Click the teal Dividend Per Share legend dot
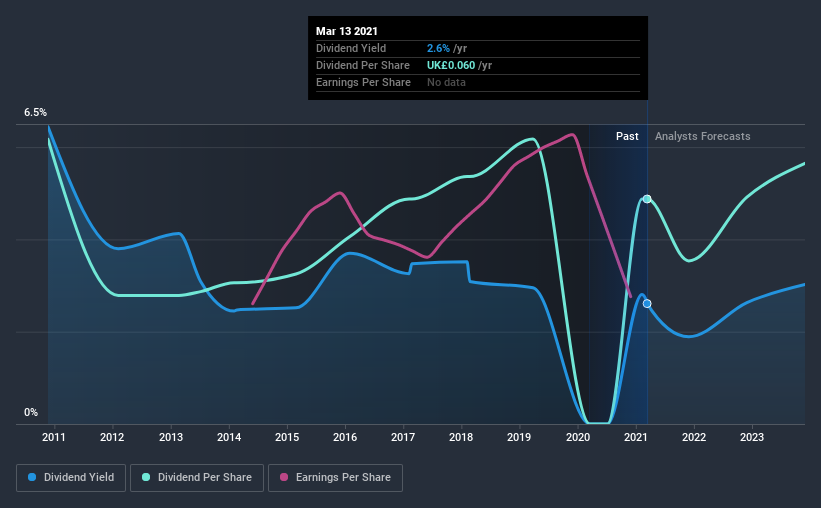821x508 pixels. pos(146,477)
